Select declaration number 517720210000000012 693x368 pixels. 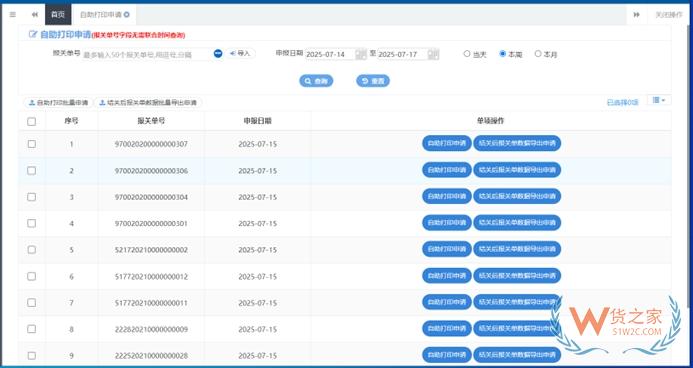click(151, 277)
